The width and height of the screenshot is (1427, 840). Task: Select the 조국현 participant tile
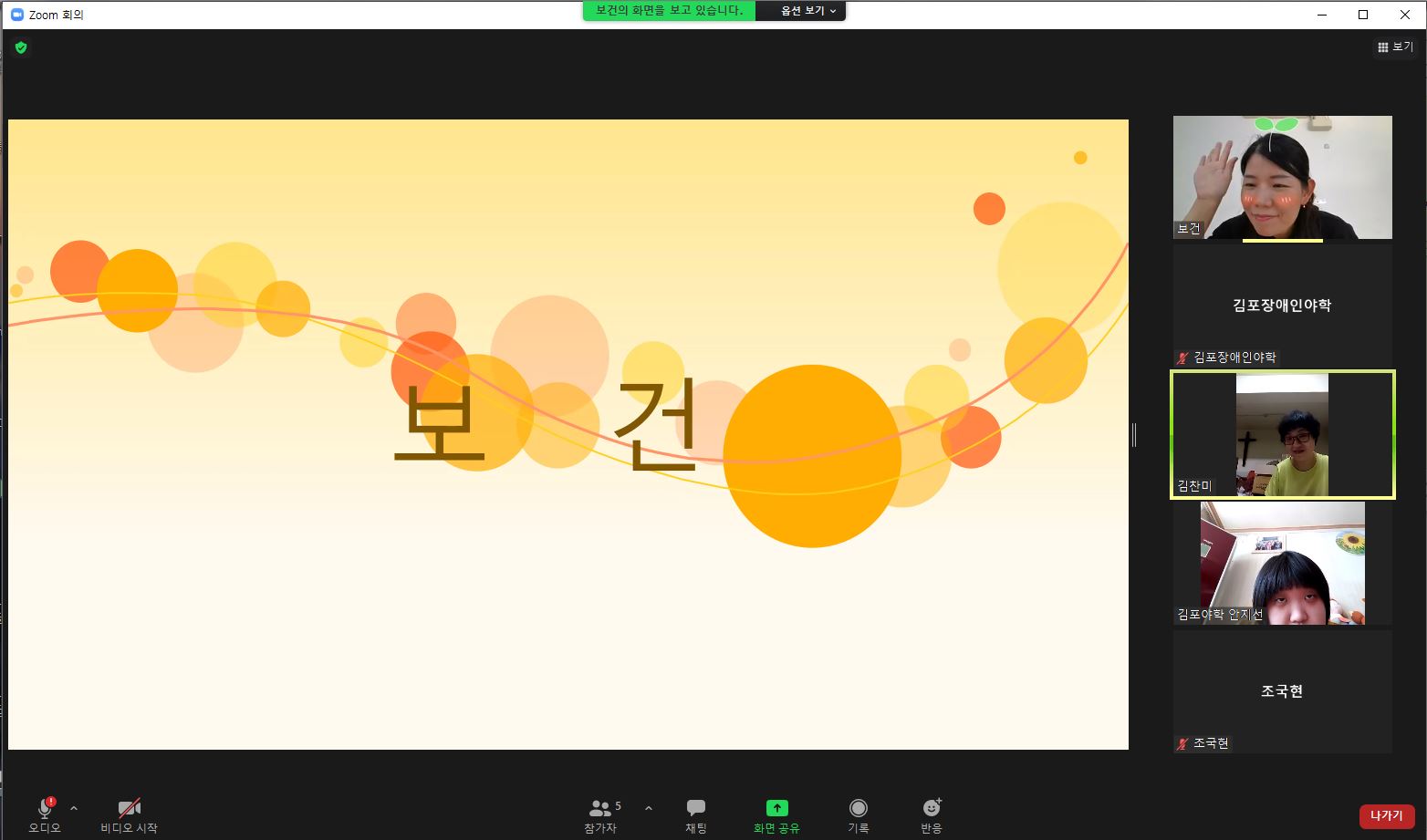[x=1282, y=691]
